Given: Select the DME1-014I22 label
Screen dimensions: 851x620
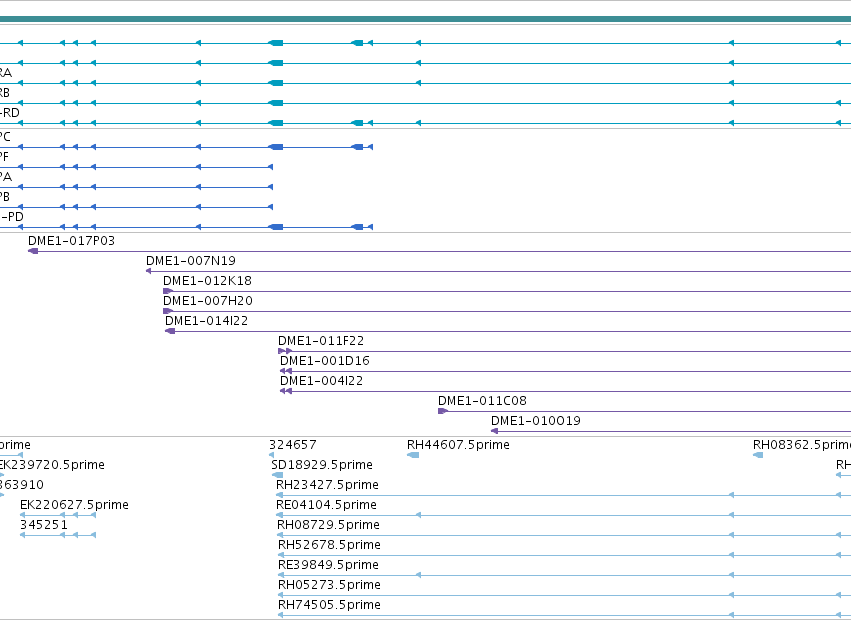Looking at the screenshot, I should 207,321.
